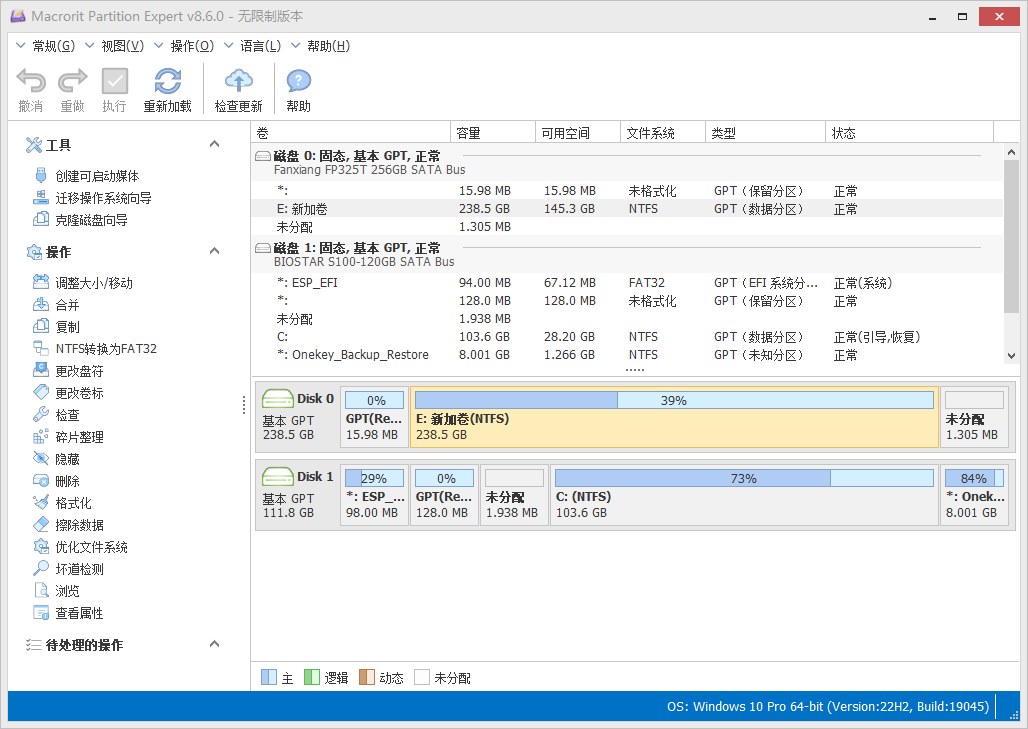Click the 坏道检测 magnifier icon
Image resolution: width=1028 pixels, height=729 pixels.
click(41, 568)
